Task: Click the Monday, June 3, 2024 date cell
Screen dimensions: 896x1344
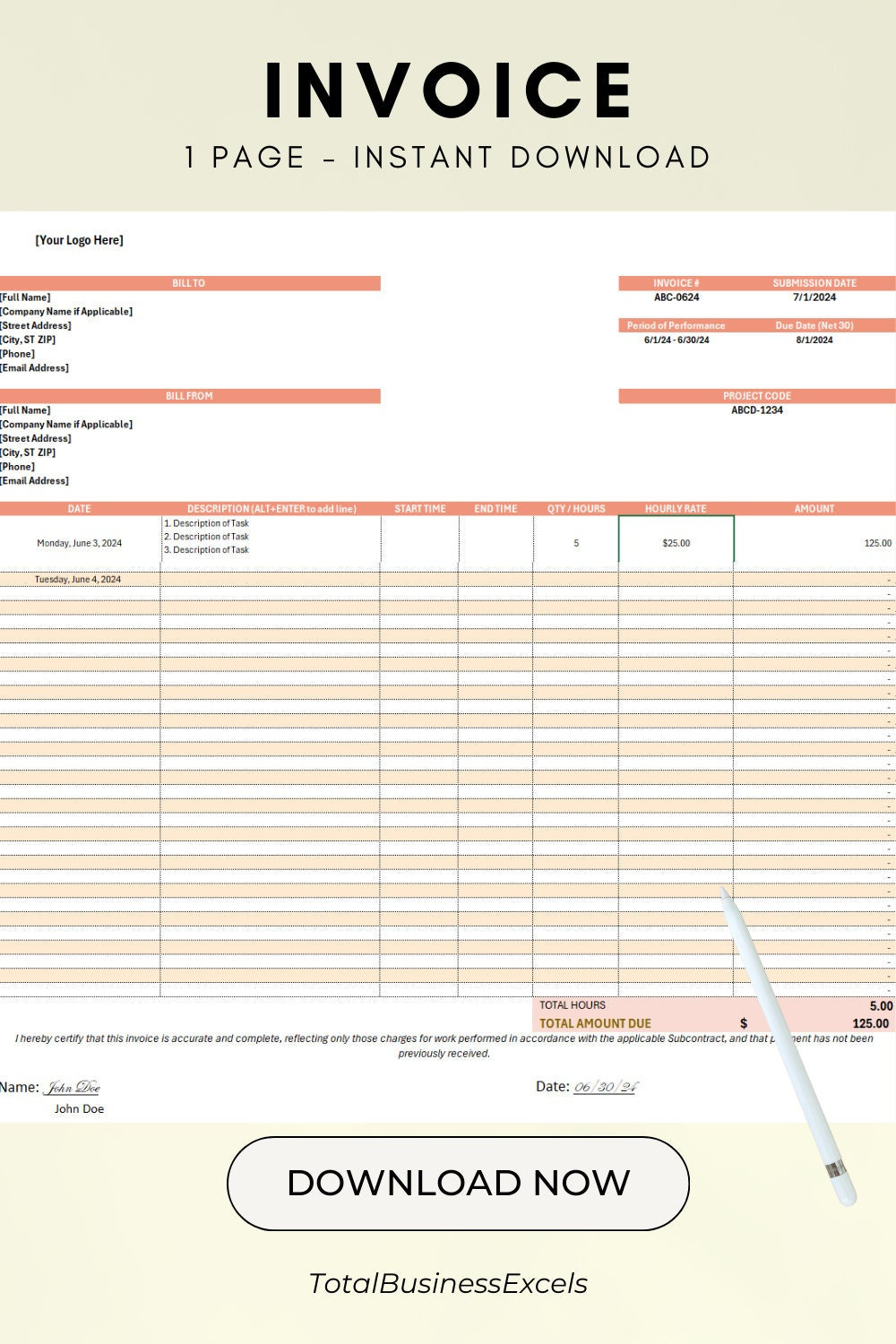Action: coord(79,542)
